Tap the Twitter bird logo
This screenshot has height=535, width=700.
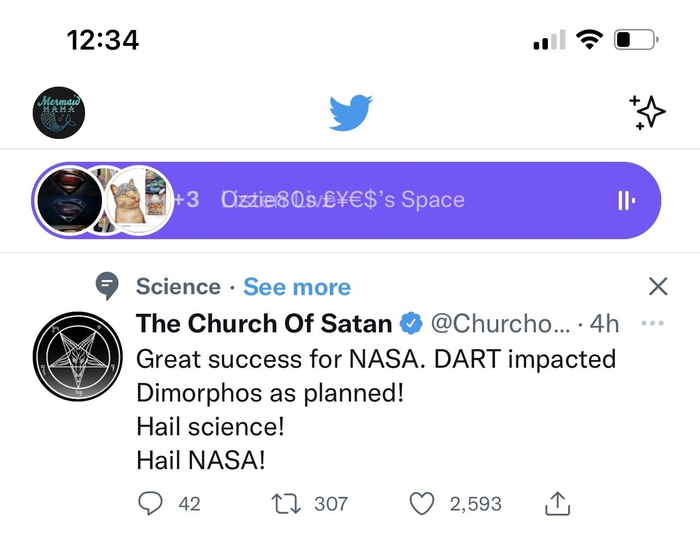point(351,113)
